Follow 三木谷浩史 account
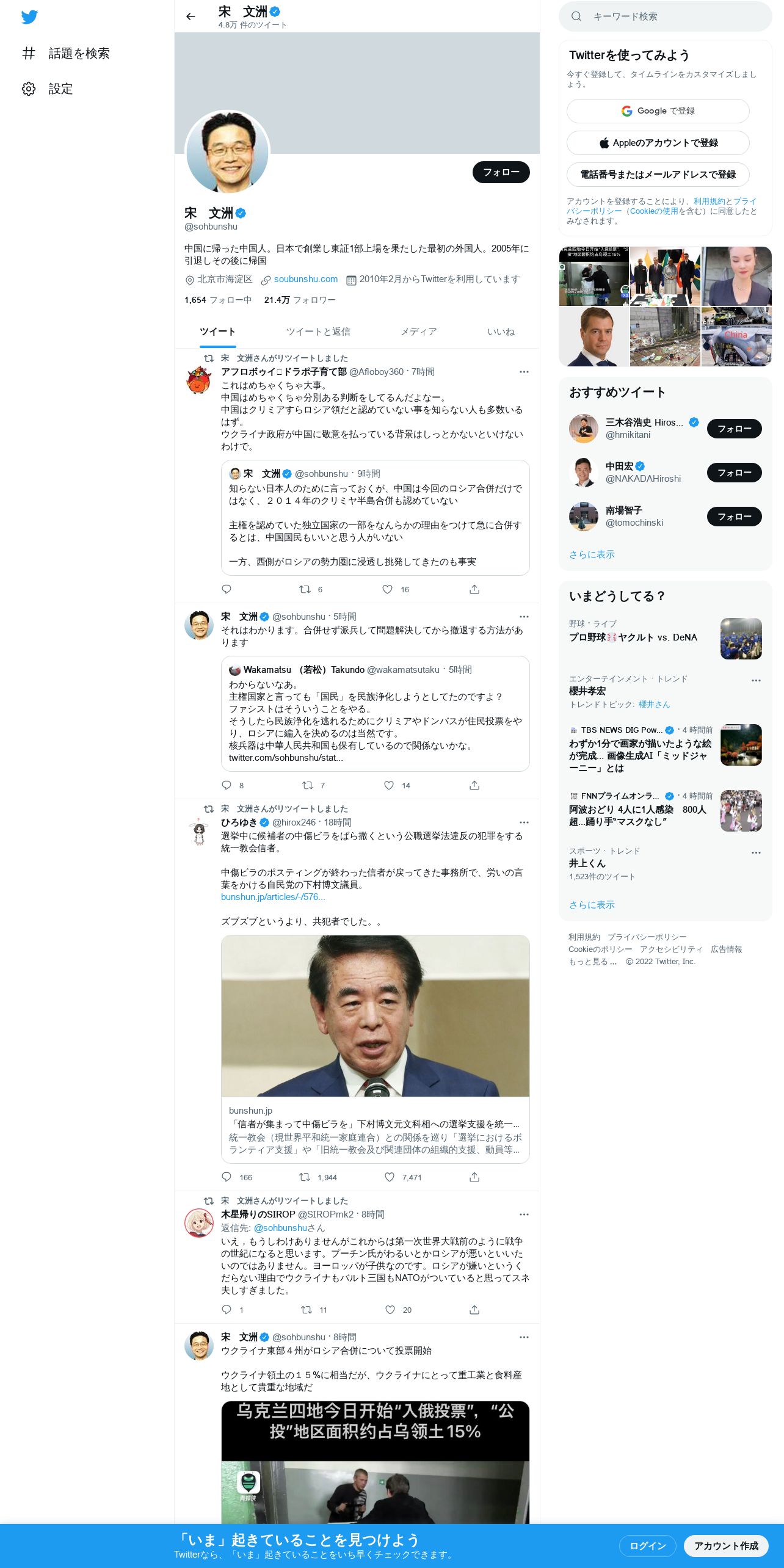 pyautogui.click(x=734, y=429)
